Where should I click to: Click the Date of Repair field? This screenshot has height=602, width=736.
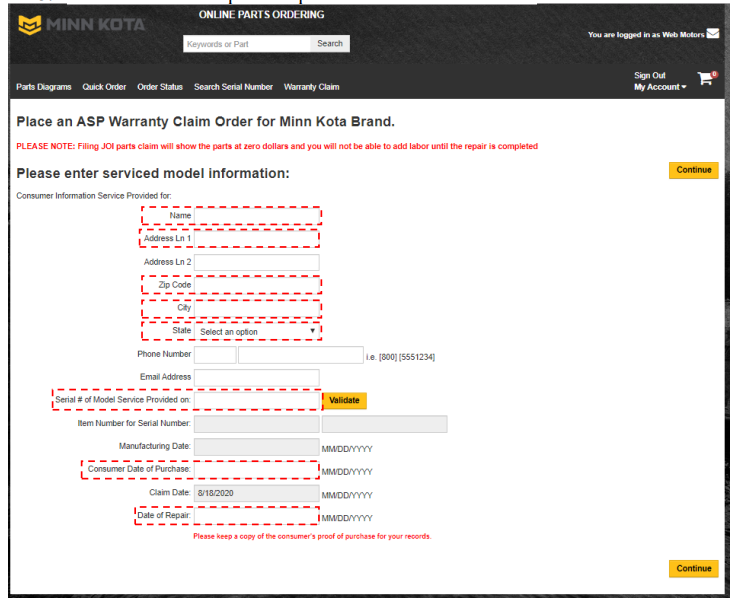257,516
